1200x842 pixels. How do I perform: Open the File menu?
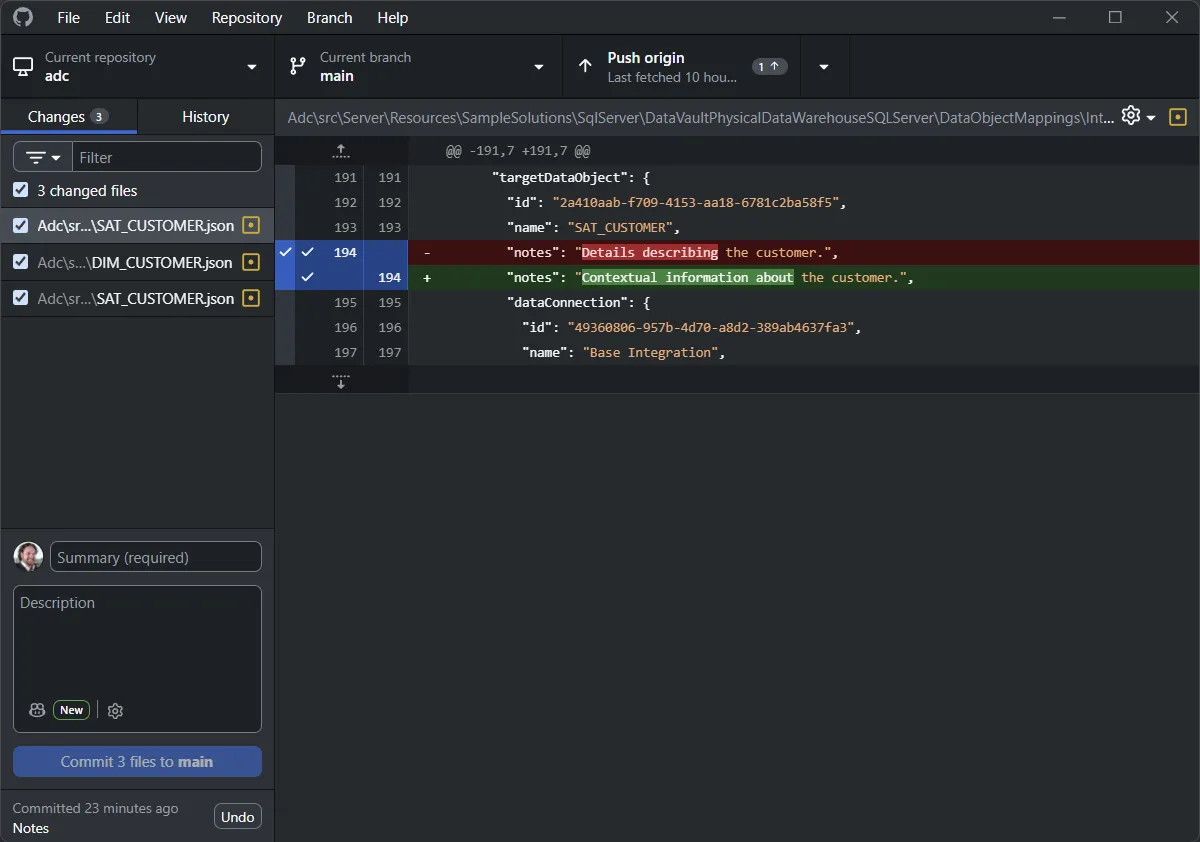click(69, 17)
